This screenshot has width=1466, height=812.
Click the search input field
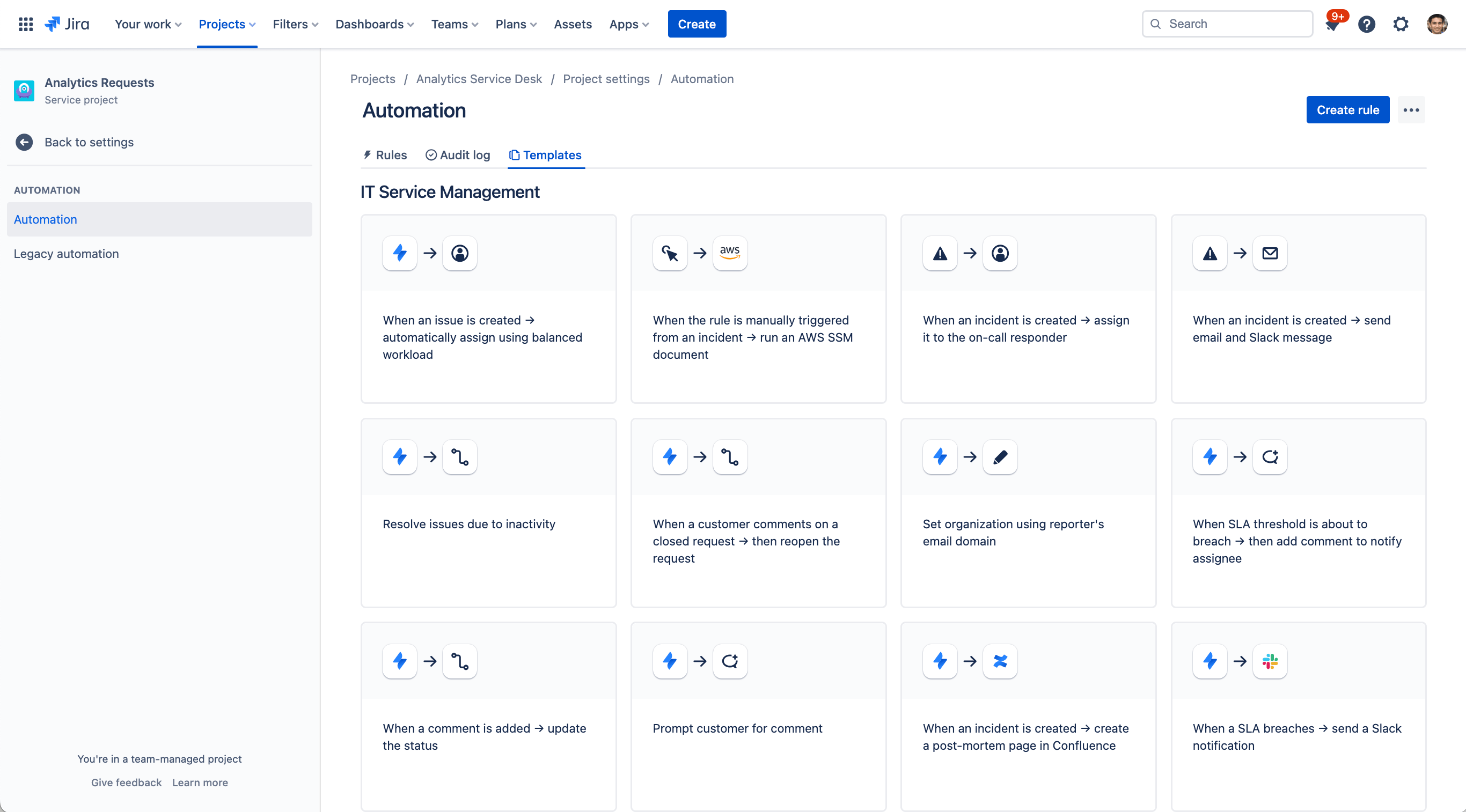click(1229, 23)
